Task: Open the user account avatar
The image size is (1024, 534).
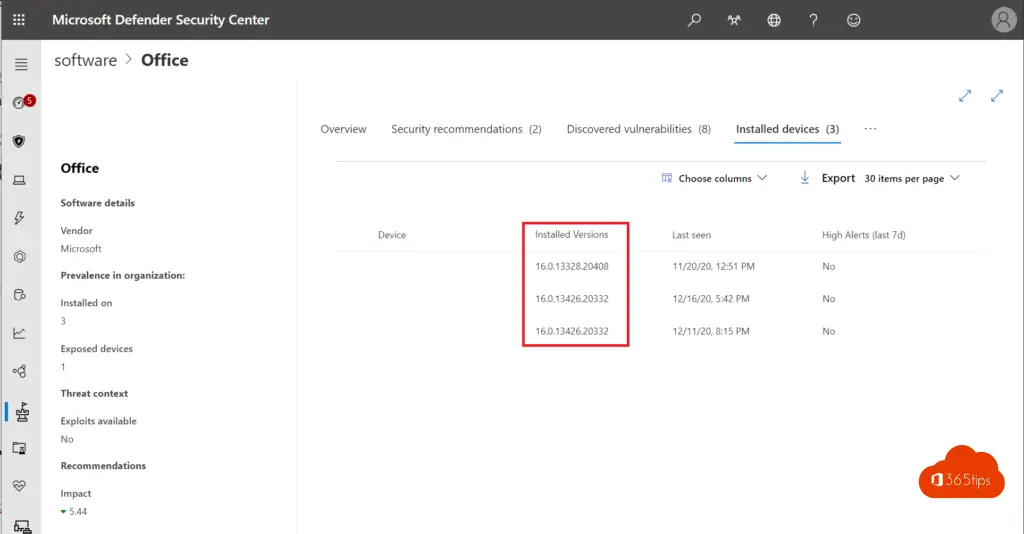Action: (x=1004, y=20)
